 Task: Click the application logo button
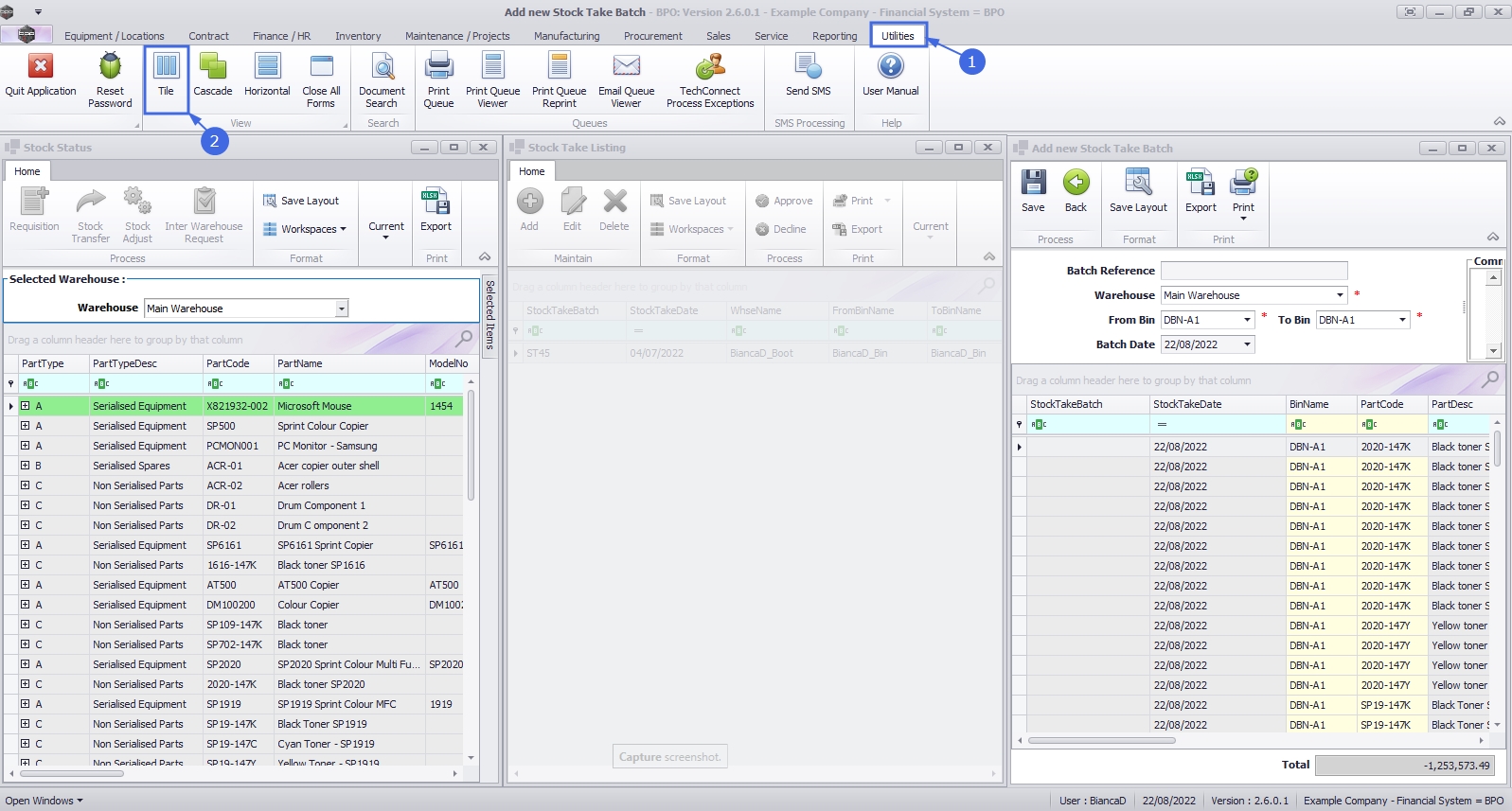27,35
